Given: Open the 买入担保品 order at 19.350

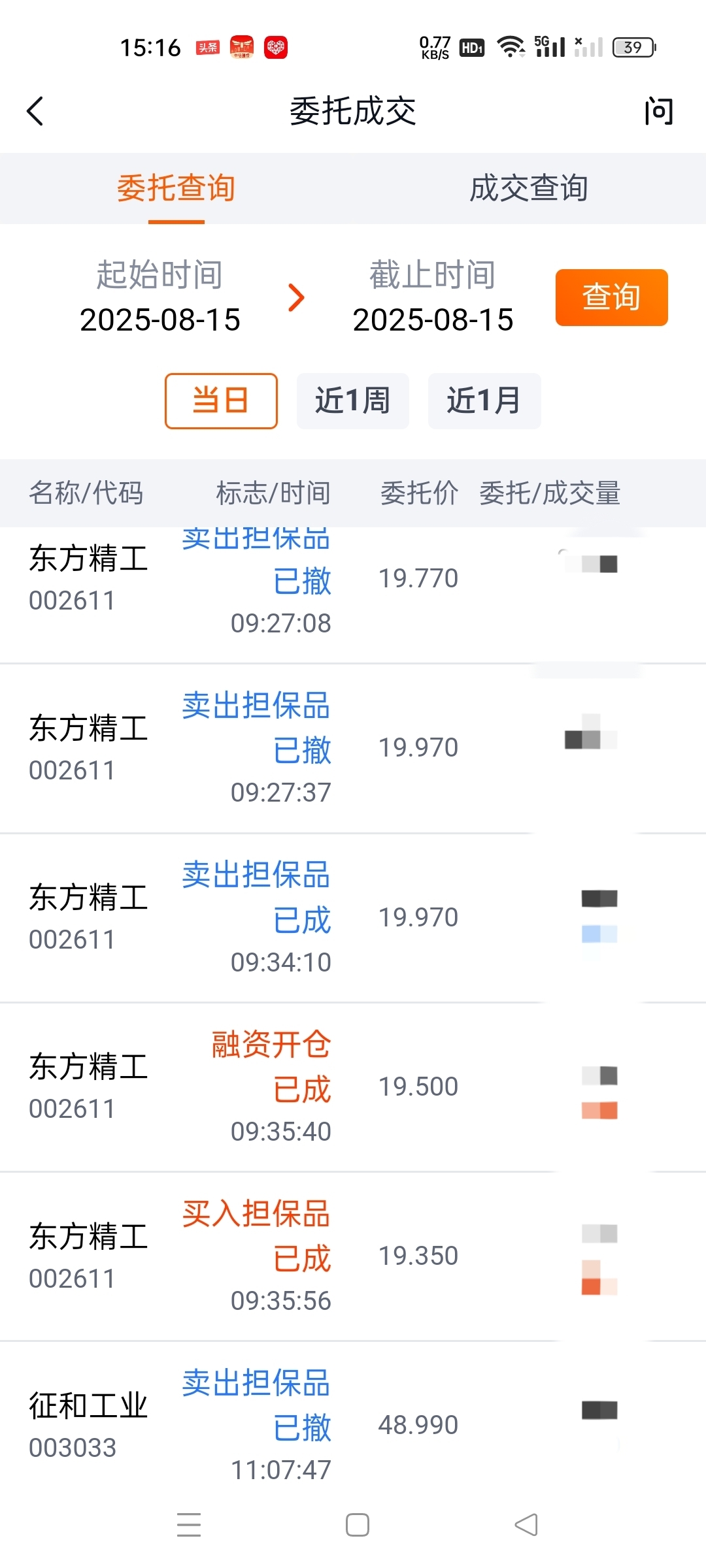Looking at the screenshot, I should (353, 1256).
